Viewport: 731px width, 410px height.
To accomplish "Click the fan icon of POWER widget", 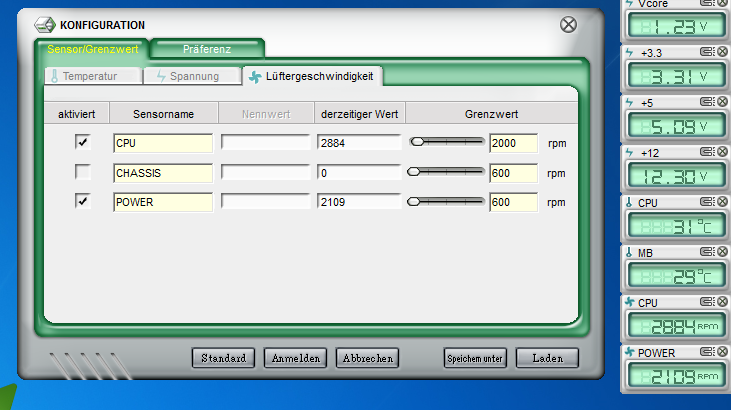I will [630, 352].
